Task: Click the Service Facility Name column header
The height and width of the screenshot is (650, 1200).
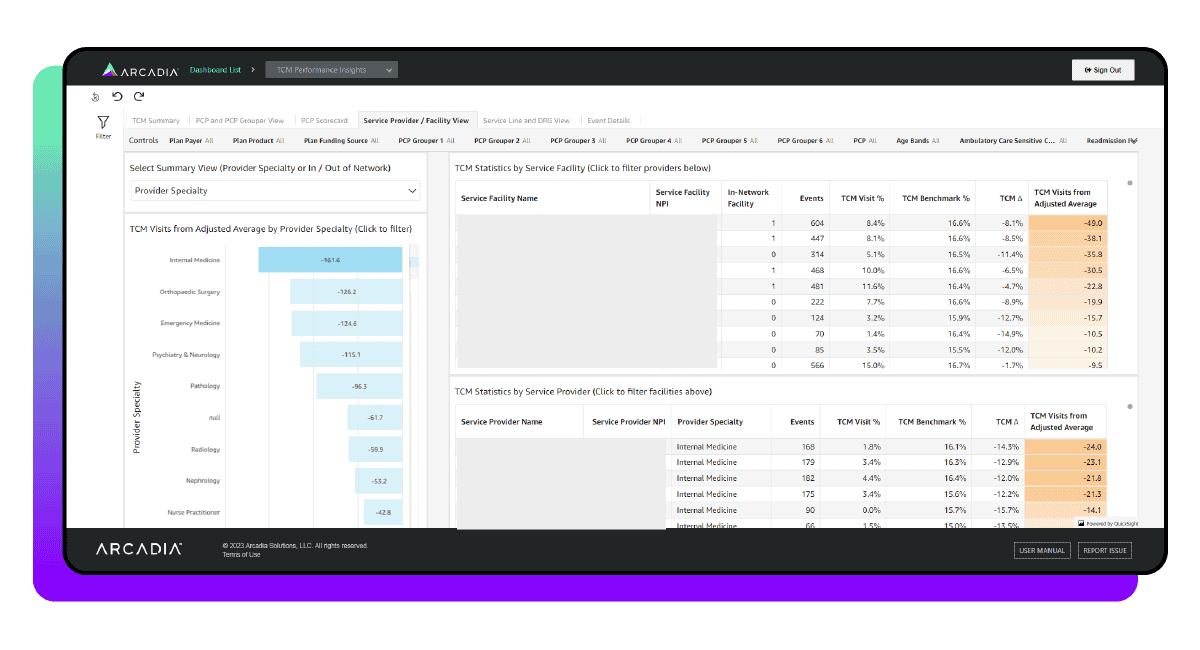Action: 499,198
